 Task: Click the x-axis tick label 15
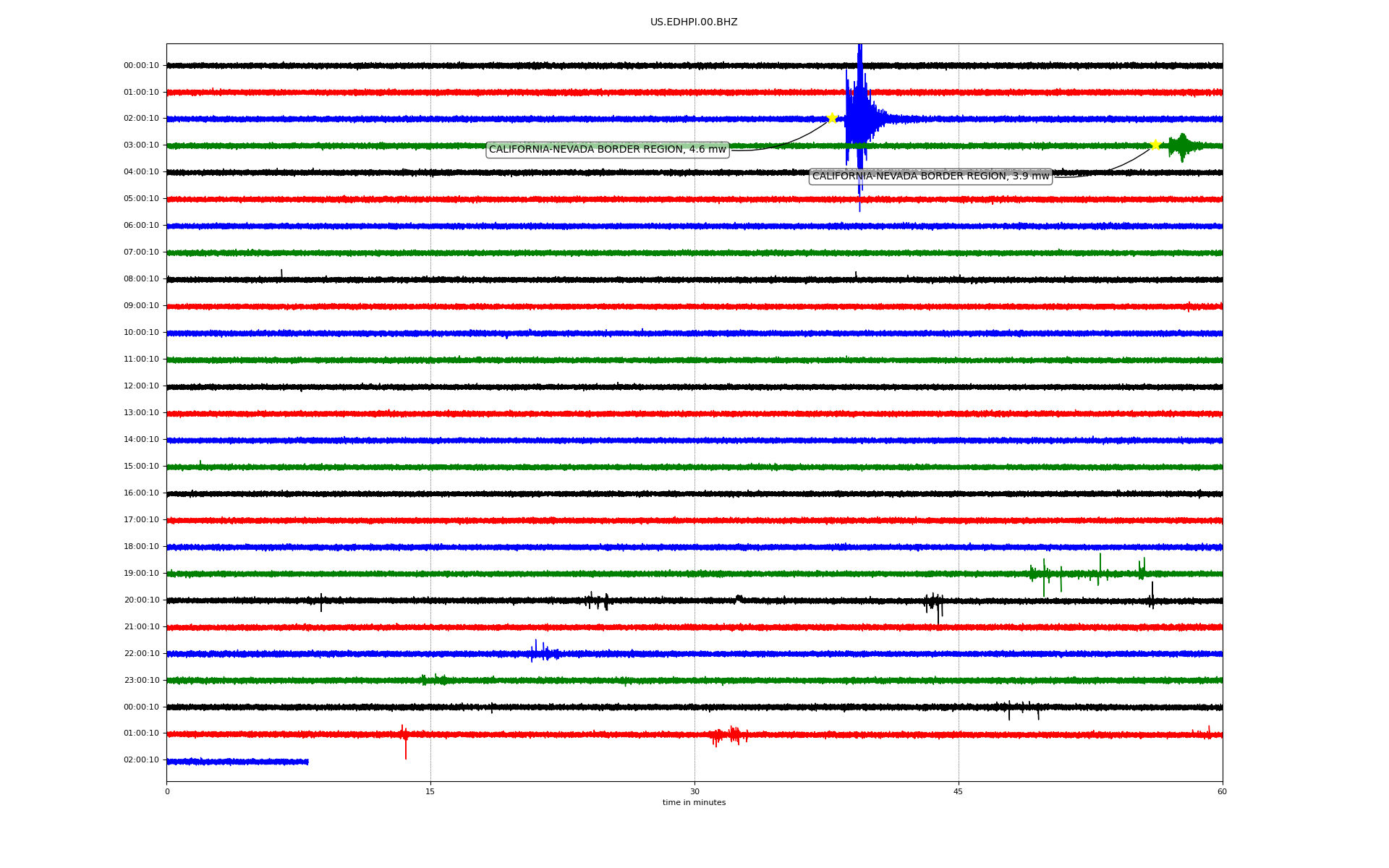click(x=430, y=791)
